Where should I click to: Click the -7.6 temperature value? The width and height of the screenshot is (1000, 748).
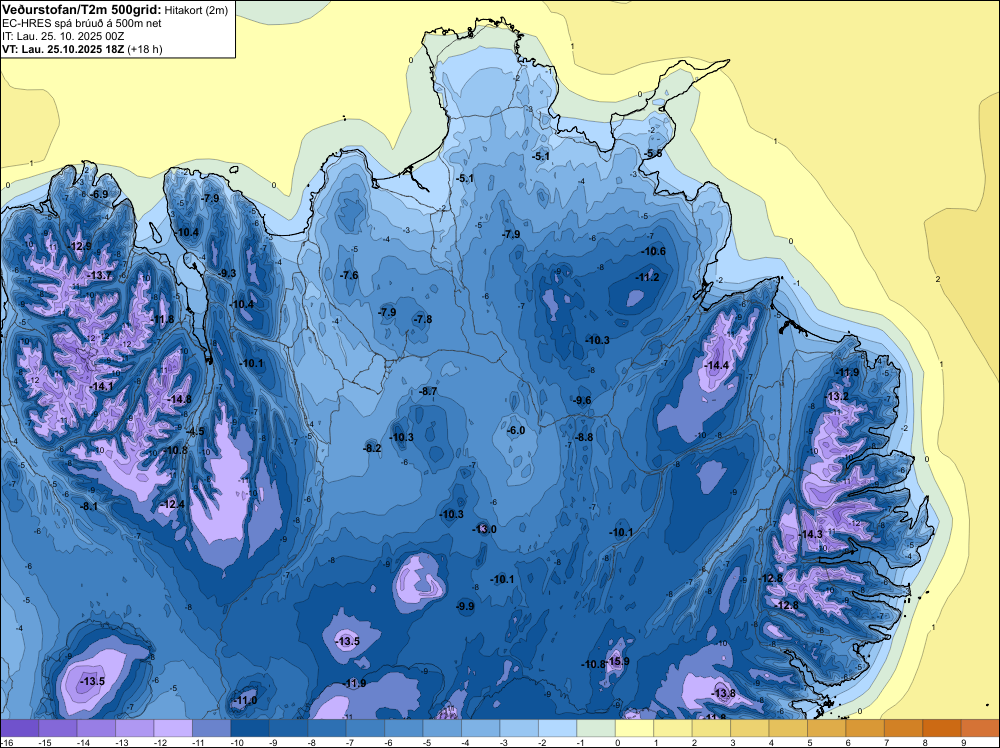click(x=349, y=275)
